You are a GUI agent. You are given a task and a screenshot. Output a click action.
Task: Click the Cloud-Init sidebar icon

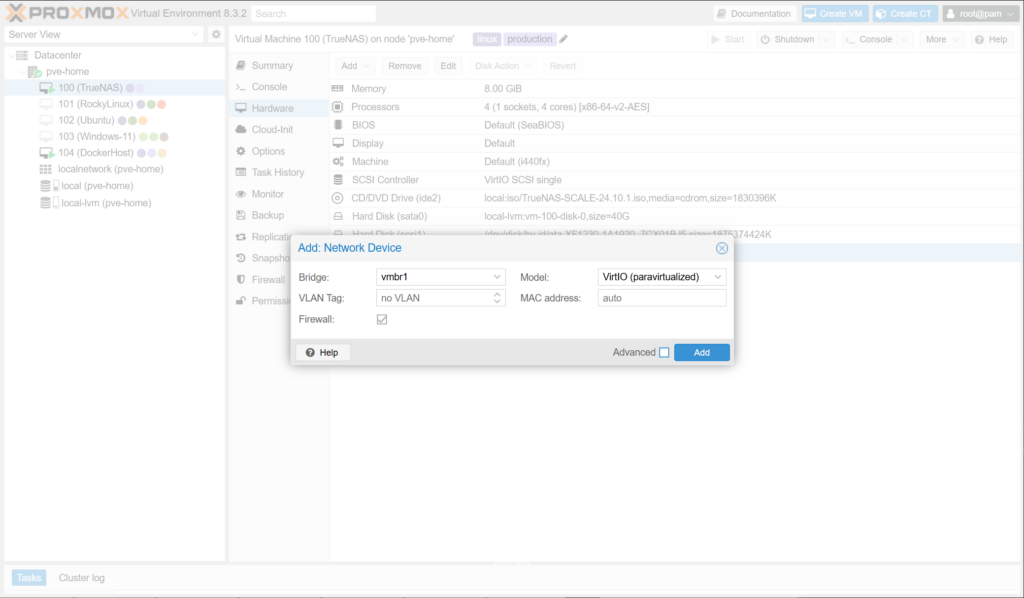coord(241,130)
